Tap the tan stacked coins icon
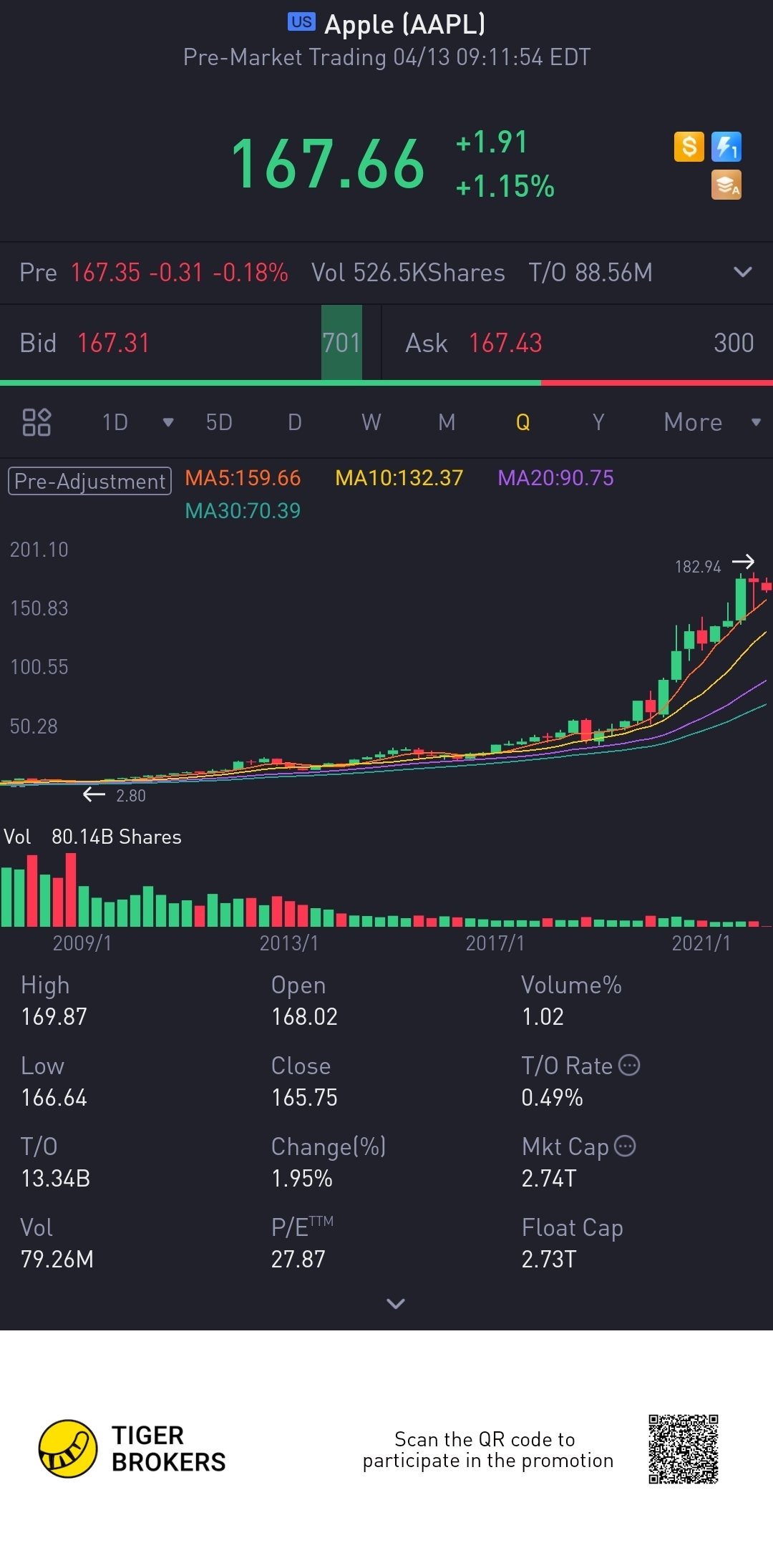Screen dimensions: 773x1568 [x=726, y=185]
